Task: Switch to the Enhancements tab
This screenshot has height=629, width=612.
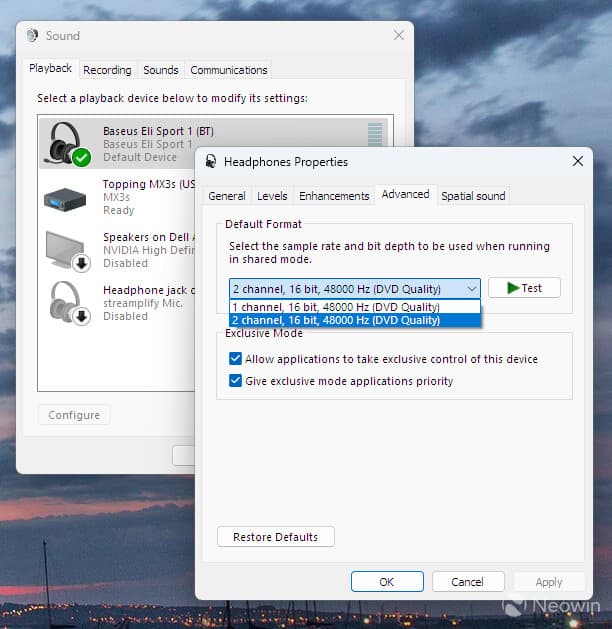Action: click(x=334, y=196)
